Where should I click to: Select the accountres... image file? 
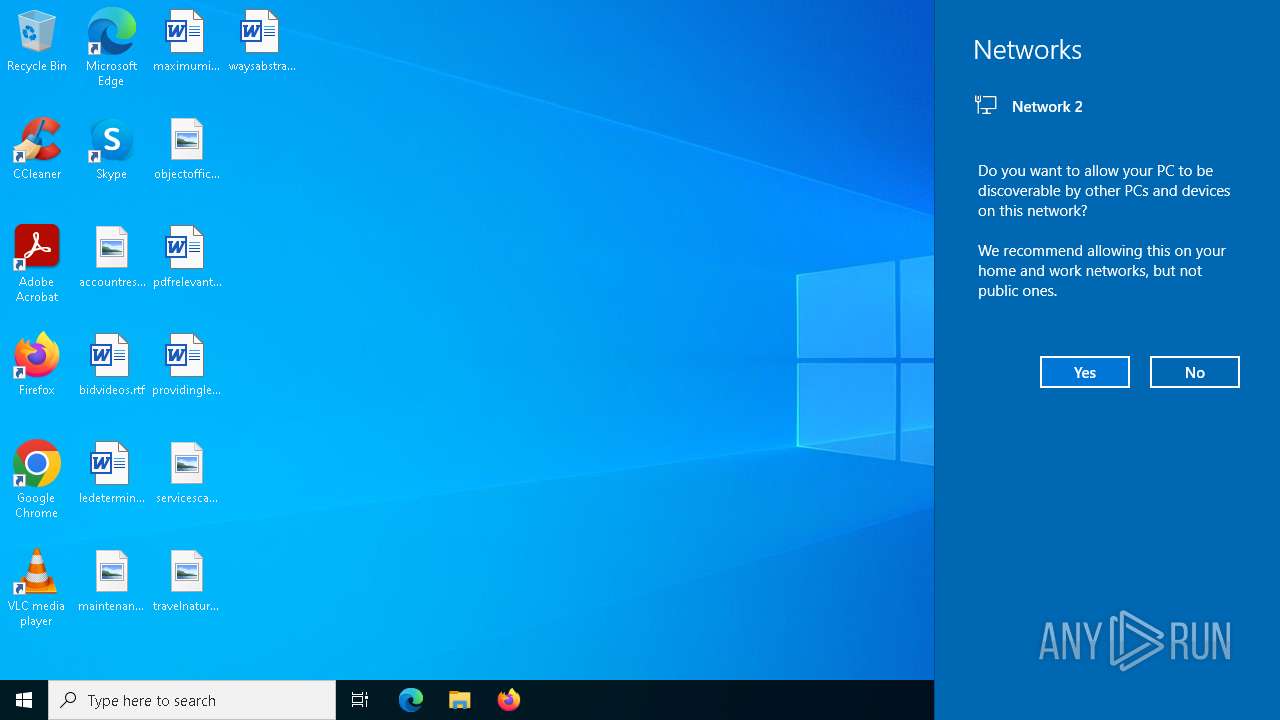click(111, 257)
